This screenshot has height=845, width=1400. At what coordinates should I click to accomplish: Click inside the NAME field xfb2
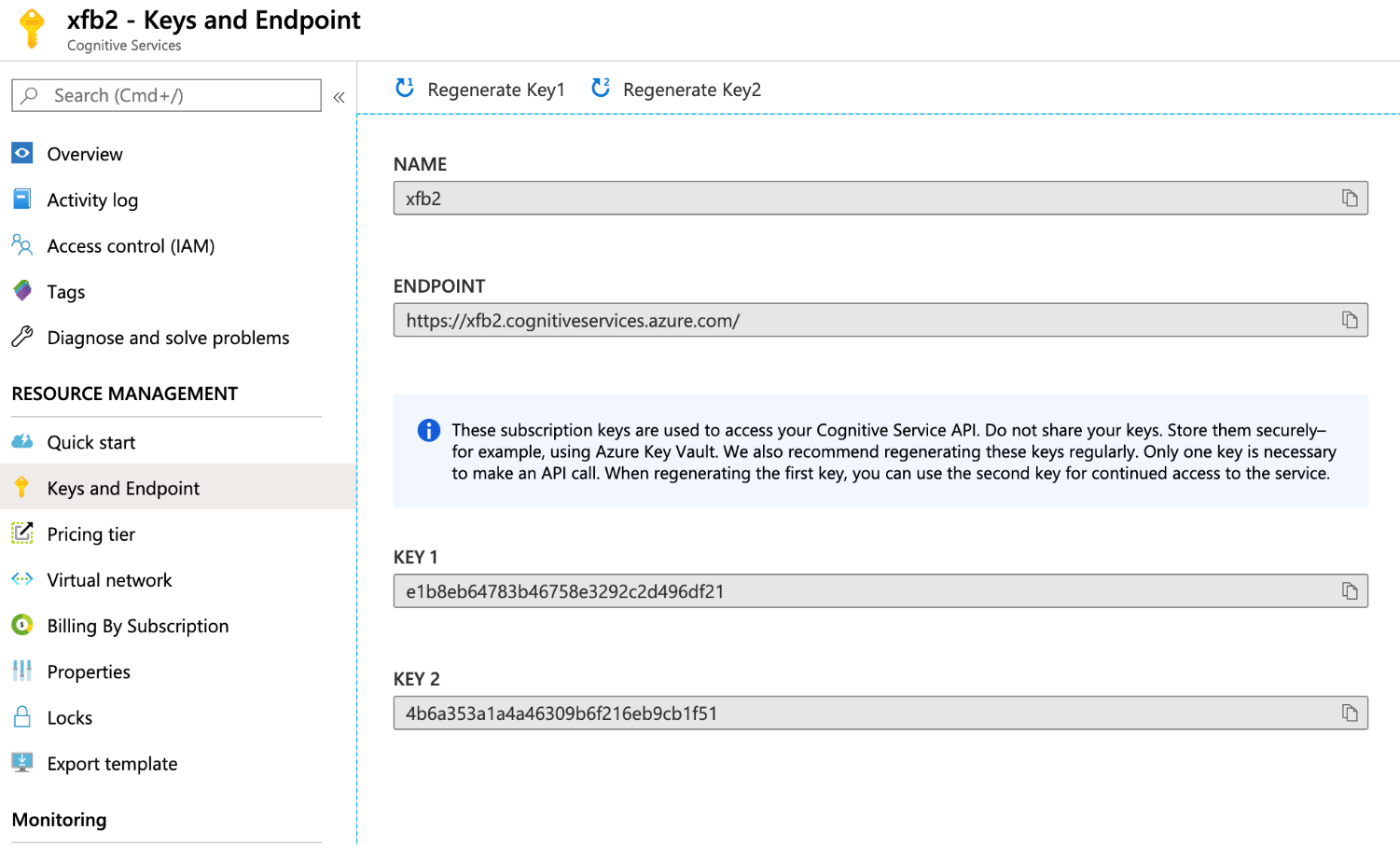(x=880, y=198)
